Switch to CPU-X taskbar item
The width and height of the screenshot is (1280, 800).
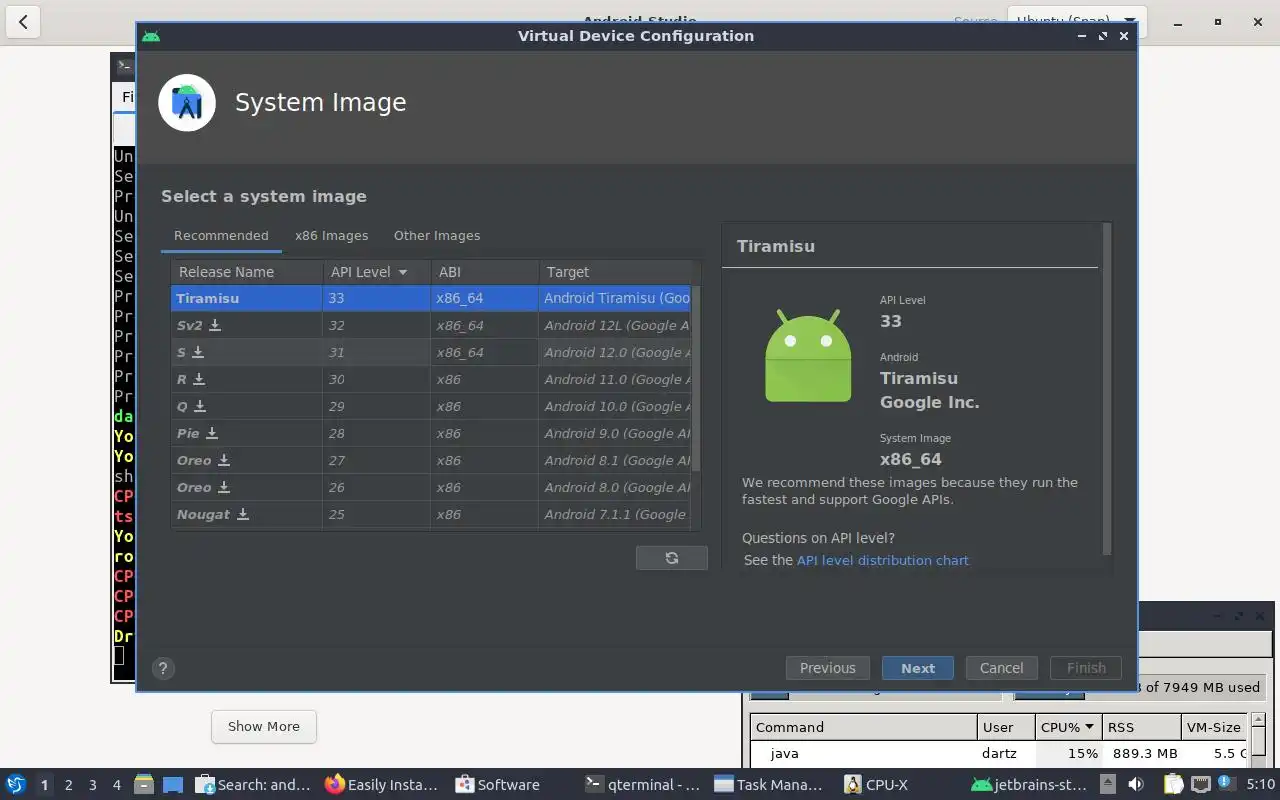tap(876, 784)
